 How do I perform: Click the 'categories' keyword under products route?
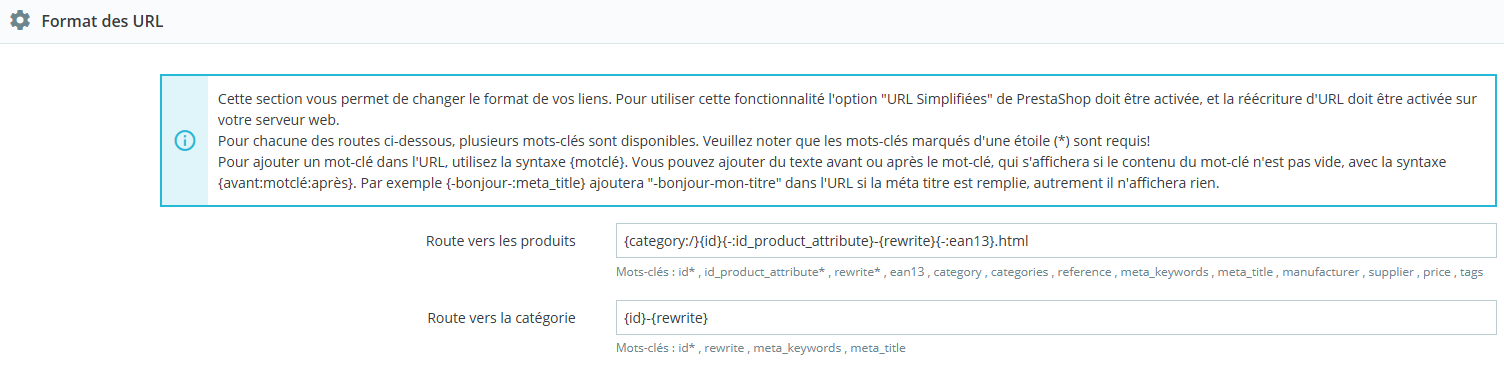point(1019,272)
